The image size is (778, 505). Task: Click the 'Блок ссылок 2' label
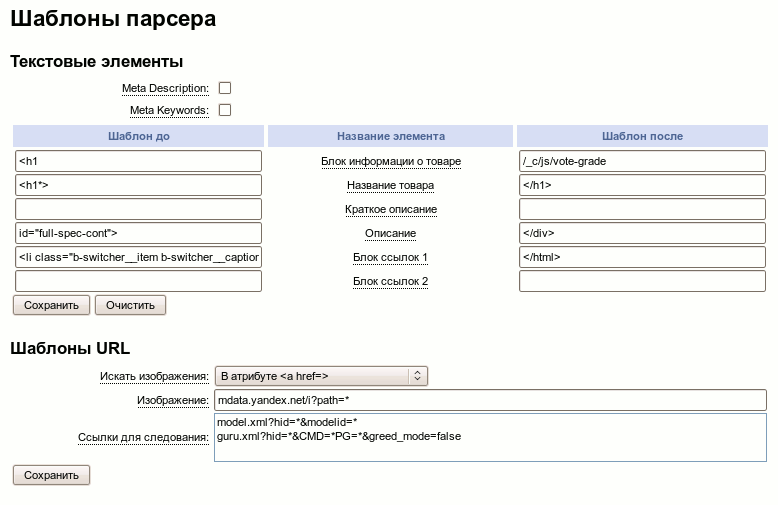pyautogui.click(x=390, y=281)
